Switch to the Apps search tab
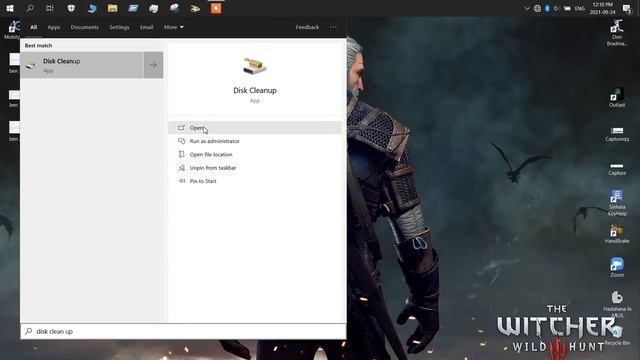Viewport: 640px width, 360px height. click(x=54, y=27)
